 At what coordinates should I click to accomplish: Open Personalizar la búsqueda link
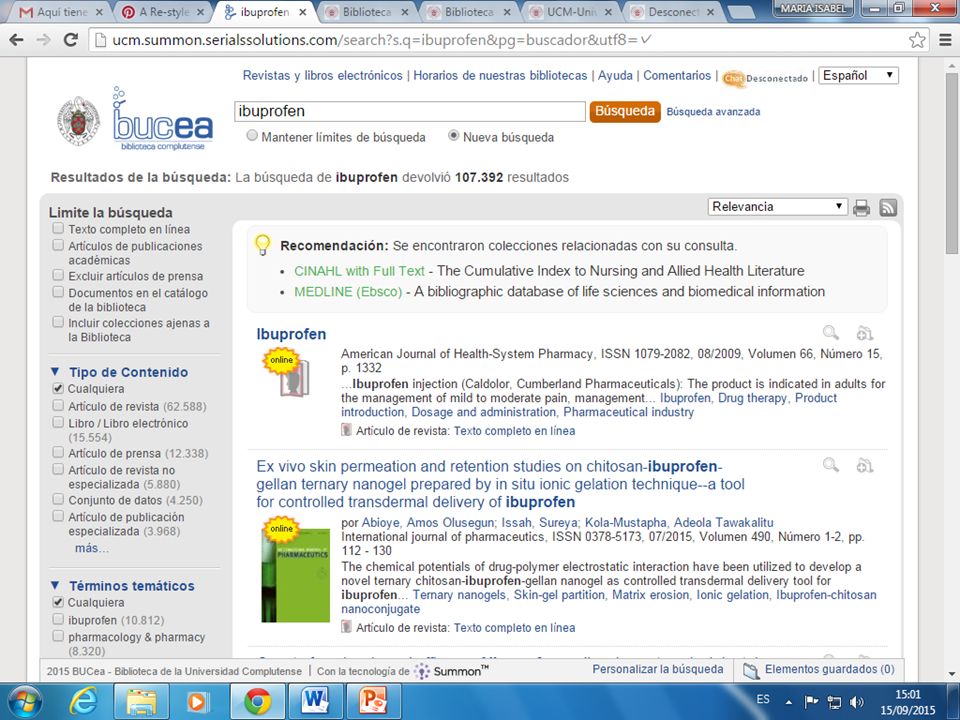tap(658, 670)
